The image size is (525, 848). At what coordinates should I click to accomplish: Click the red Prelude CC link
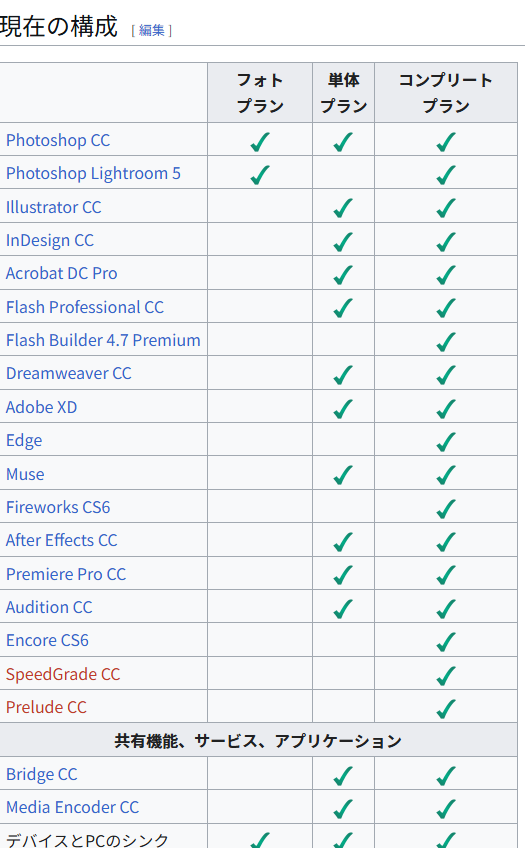tap(46, 707)
